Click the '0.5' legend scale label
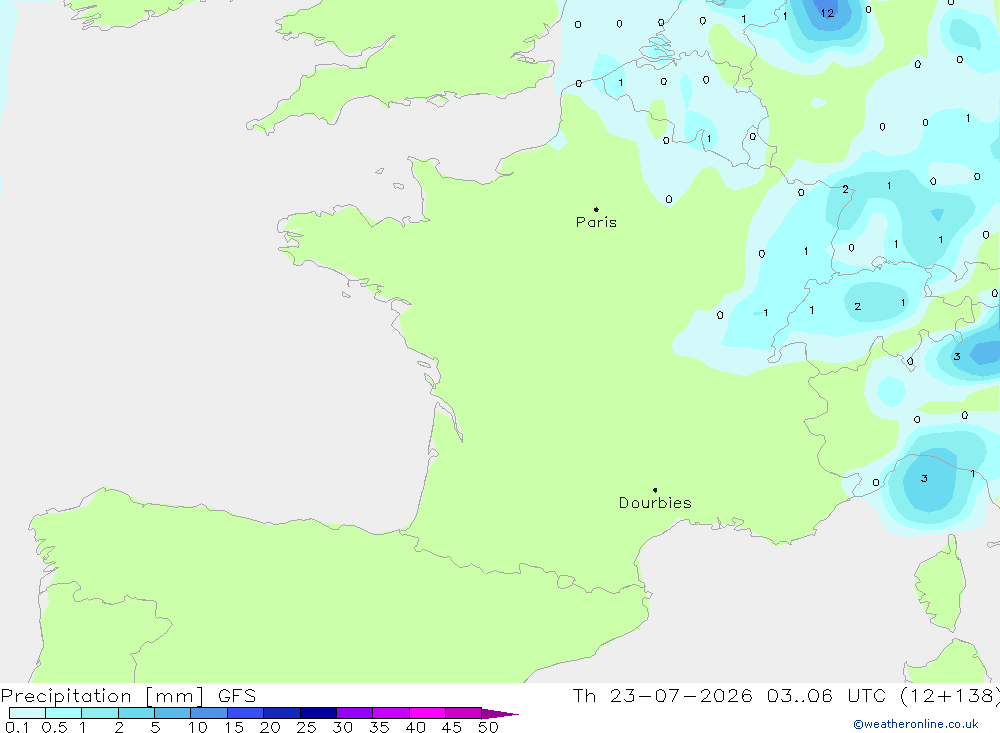Viewport: 1000px width, 733px height. point(54,727)
